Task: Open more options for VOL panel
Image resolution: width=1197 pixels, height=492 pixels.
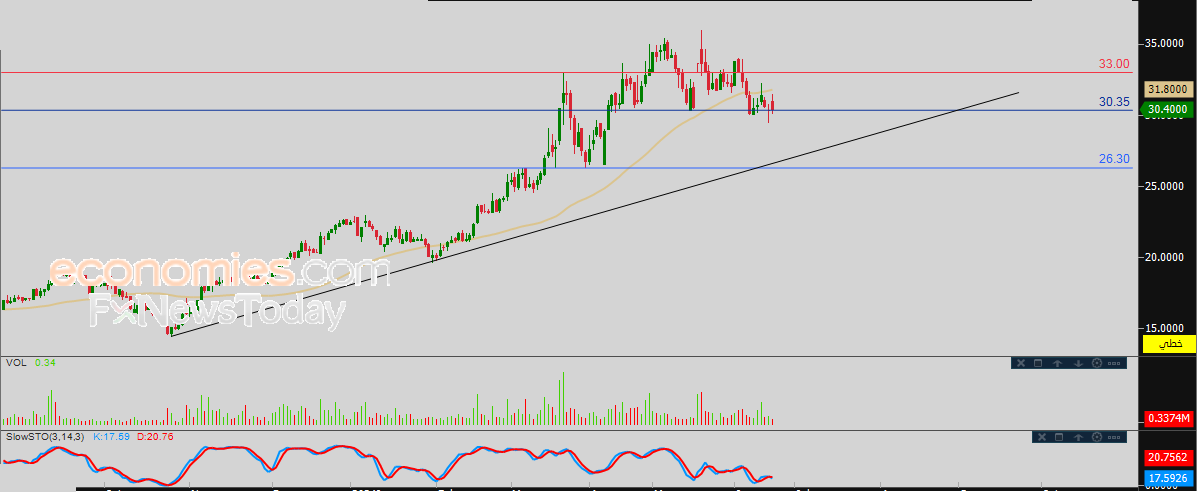Action: click(1116, 363)
